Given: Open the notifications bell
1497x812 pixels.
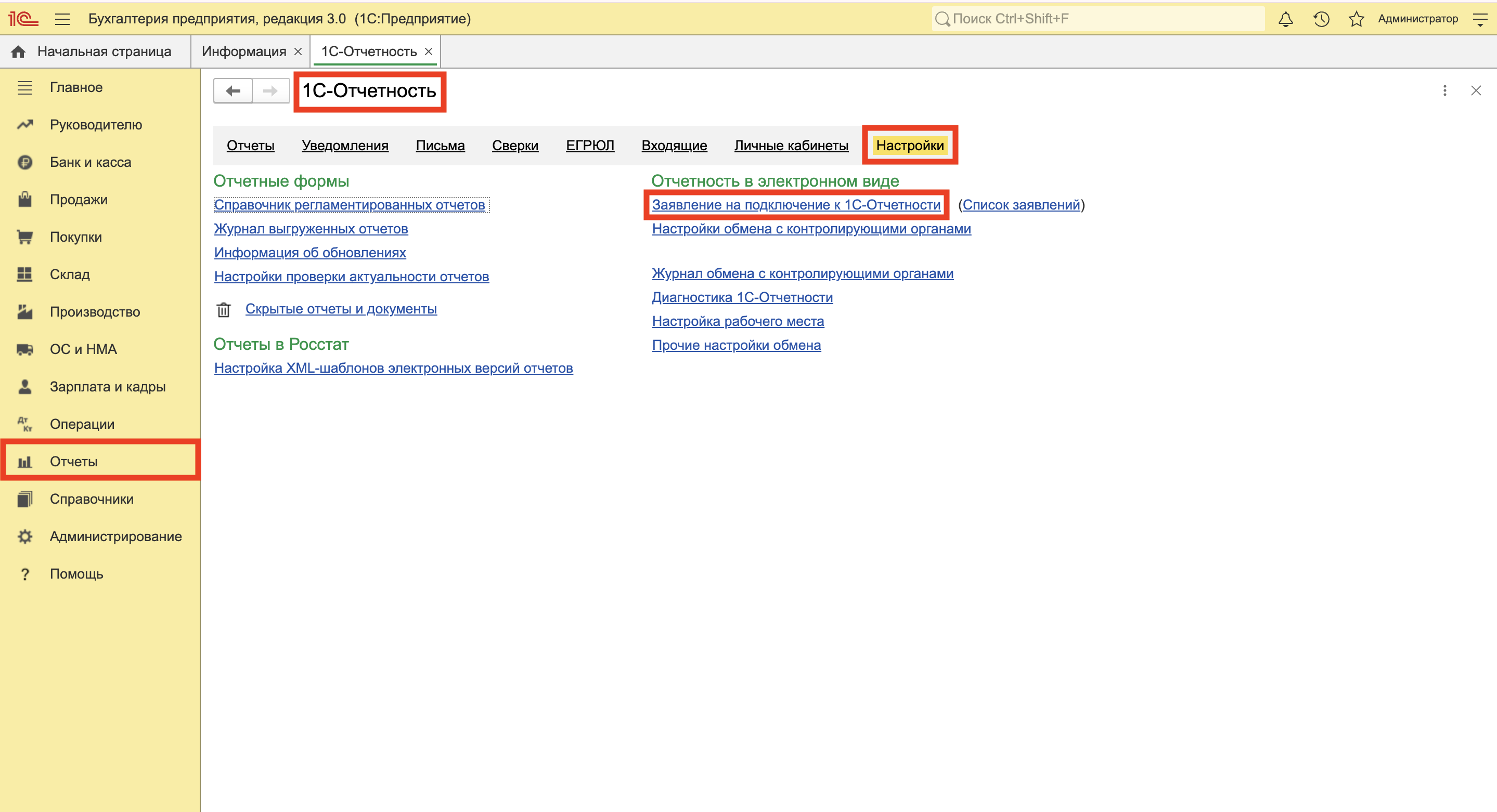Looking at the screenshot, I should 1285,19.
